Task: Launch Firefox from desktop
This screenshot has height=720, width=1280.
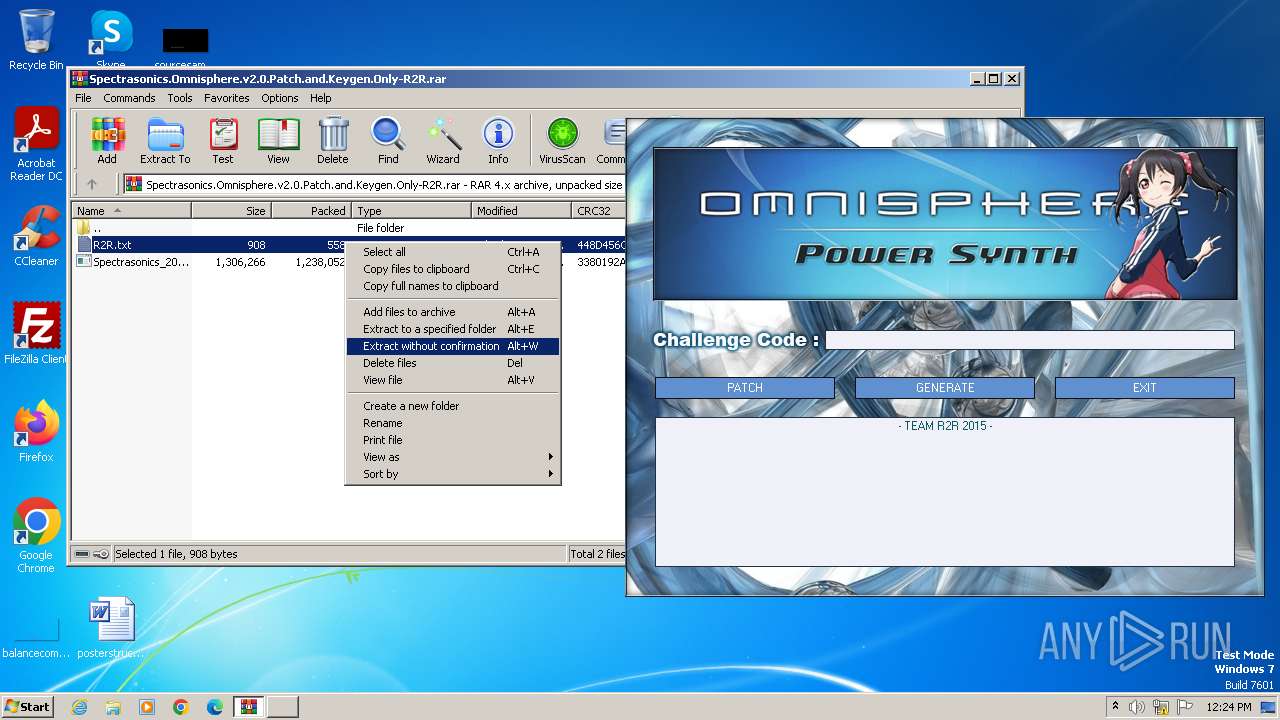Action: (36, 432)
